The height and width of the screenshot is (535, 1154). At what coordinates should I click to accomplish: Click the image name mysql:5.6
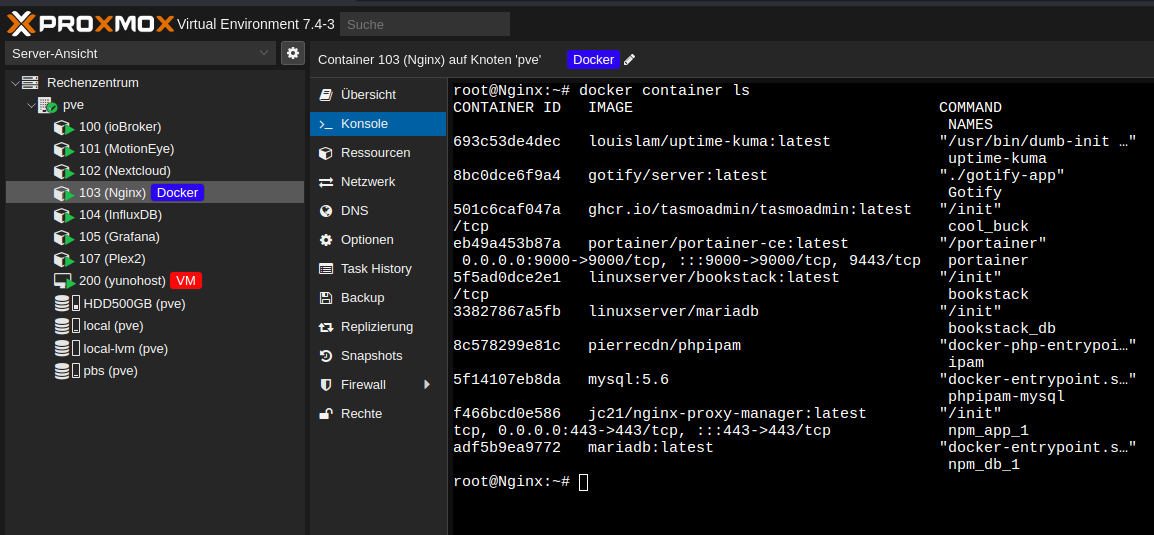629,380
